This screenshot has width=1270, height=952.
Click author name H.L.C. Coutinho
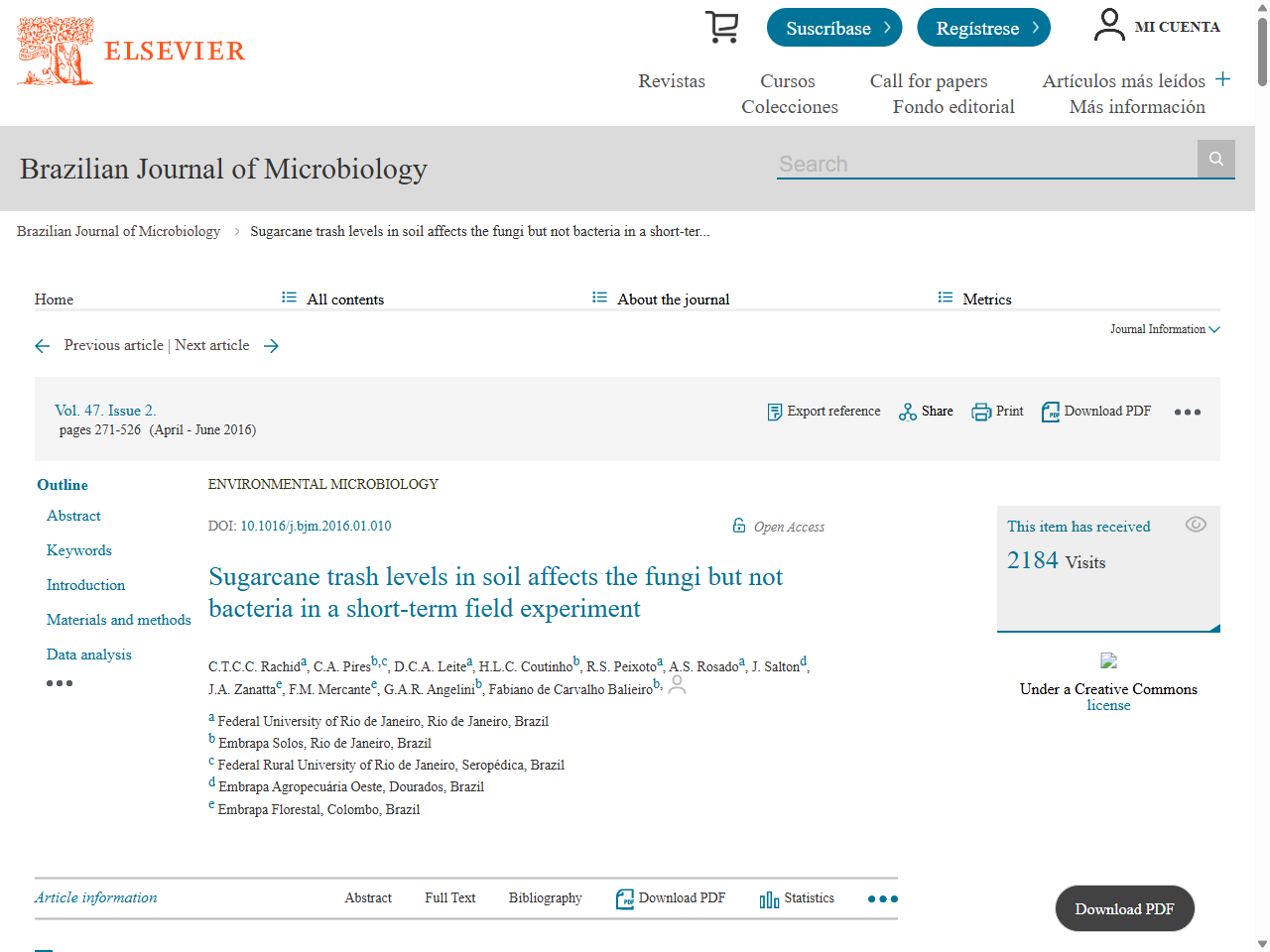(526, 666)
